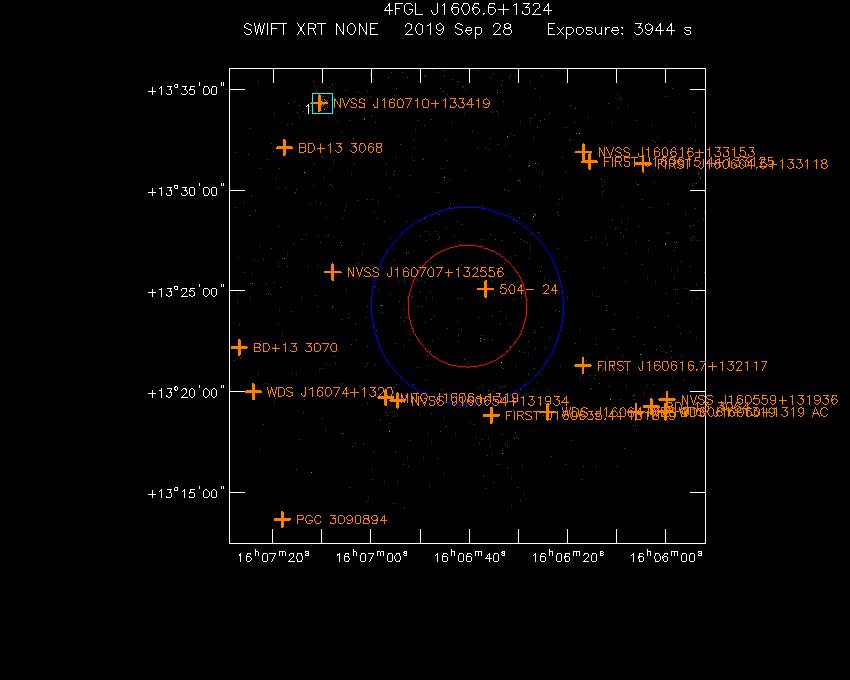Click the NVSS J160559+131936 label
This screenshot has height=680, width=850.
(759, 400)
